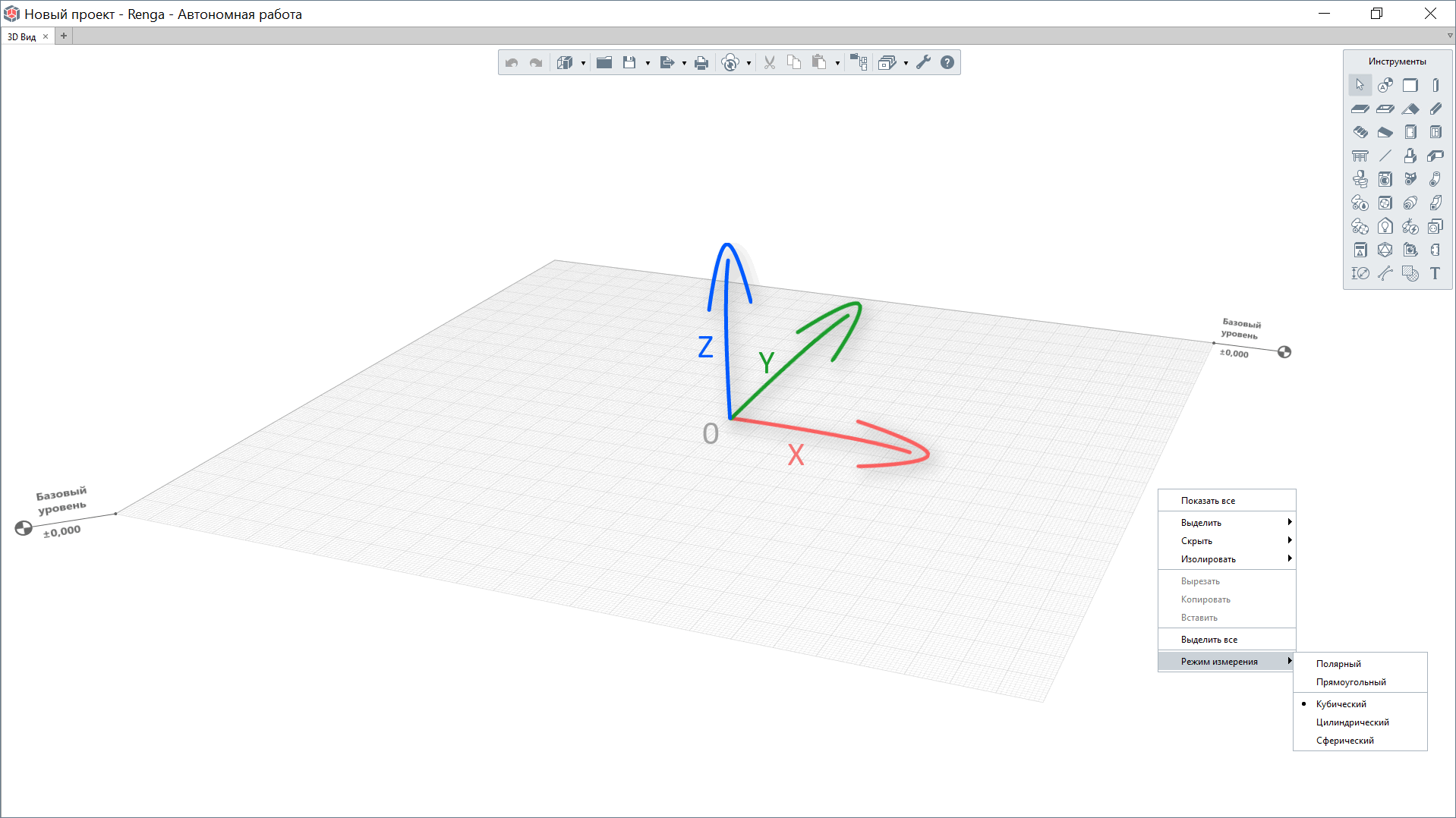Image resolution: width=1456 pixels, height=818 pixels.
Task: Open the Project explorer tree icon
Action: [x=859, y=63]
